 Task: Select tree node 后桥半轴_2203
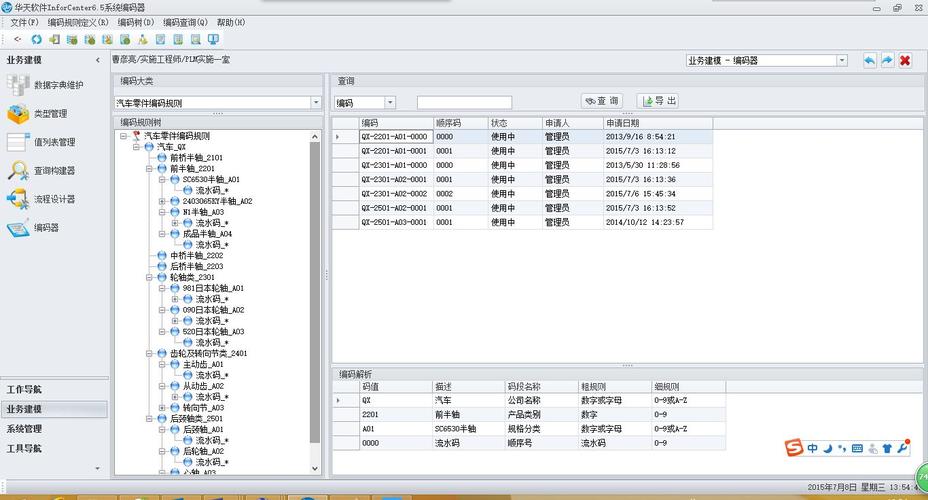[x=196, y=266]
